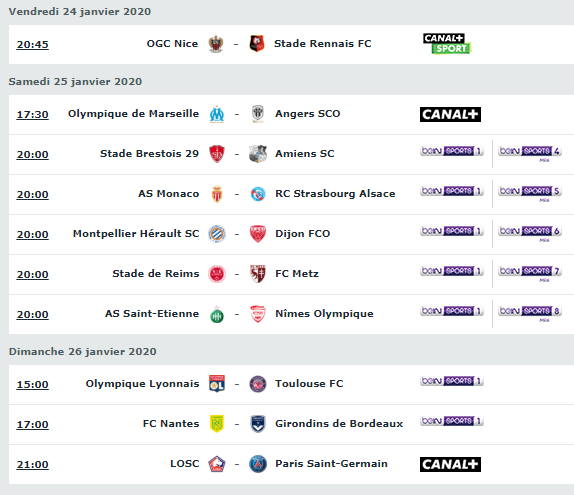Click the AS Monaco club crest

(217, 194)
